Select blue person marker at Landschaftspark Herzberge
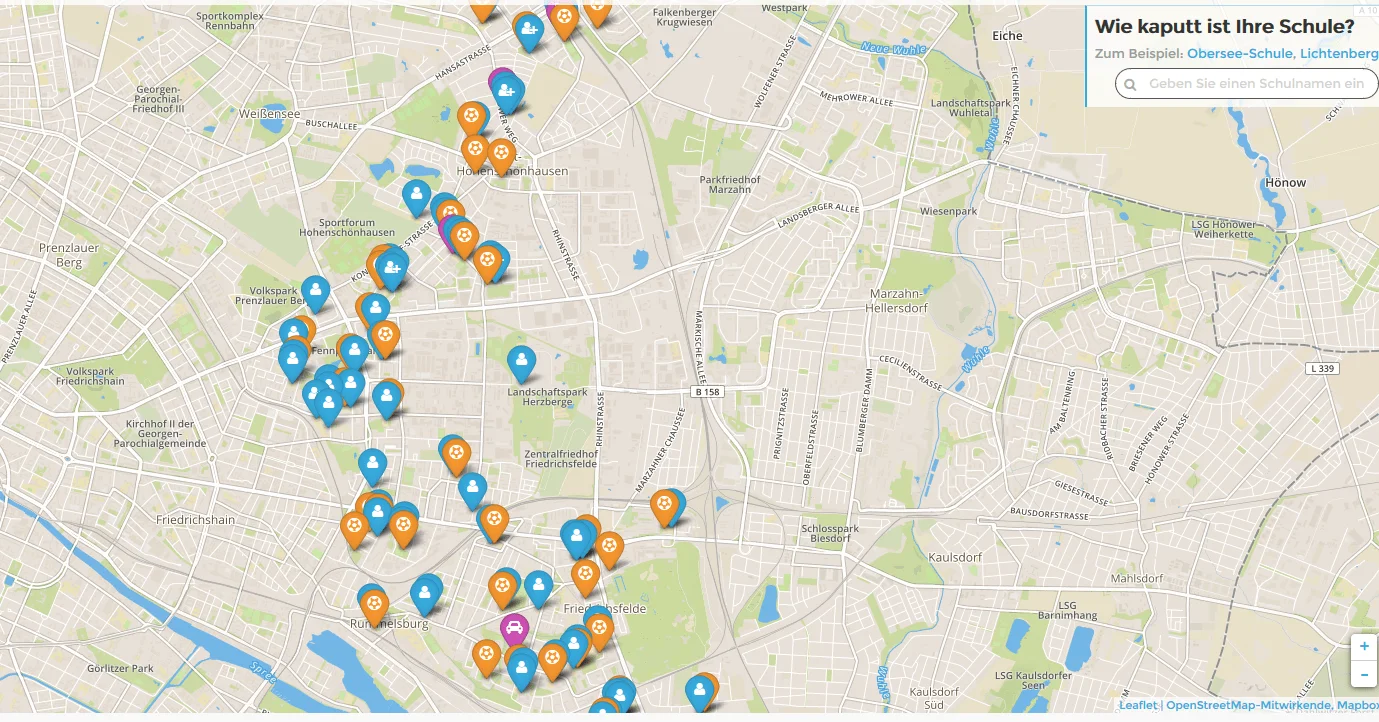 (x=521, y=362)
